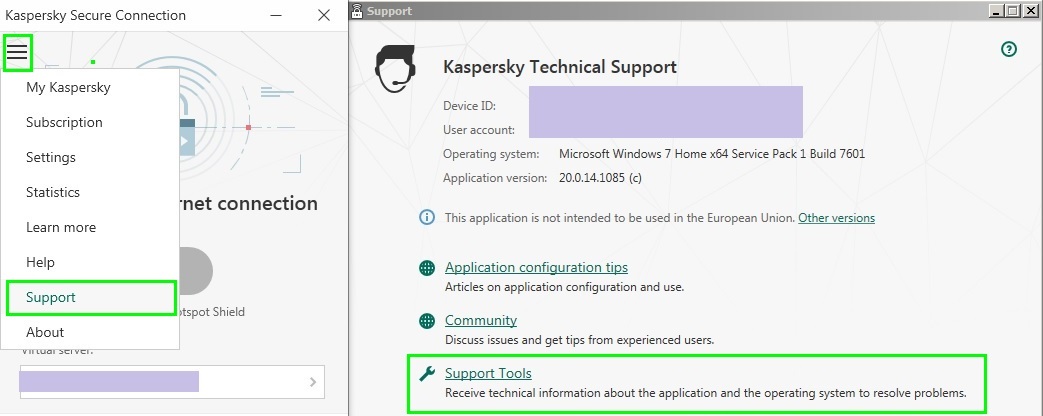Open the Support menu item
This screenshot has width=1043, height=416.
(51, 297)
